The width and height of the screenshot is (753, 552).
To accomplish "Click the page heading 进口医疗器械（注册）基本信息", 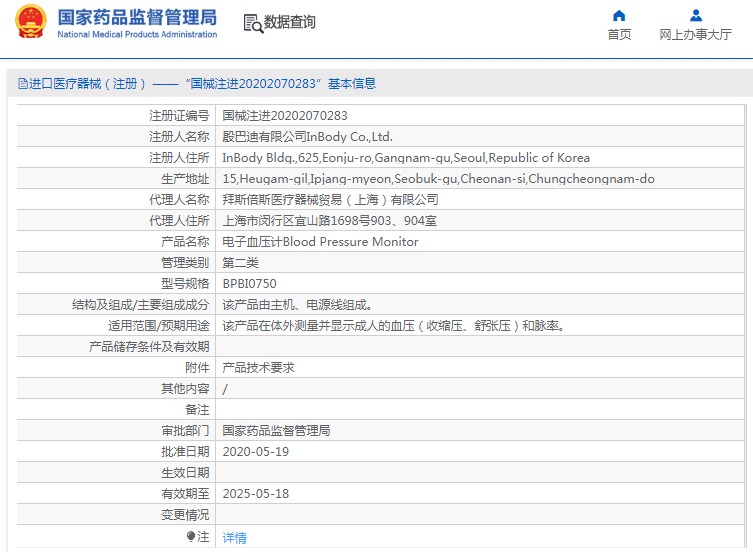I will 202,84.
